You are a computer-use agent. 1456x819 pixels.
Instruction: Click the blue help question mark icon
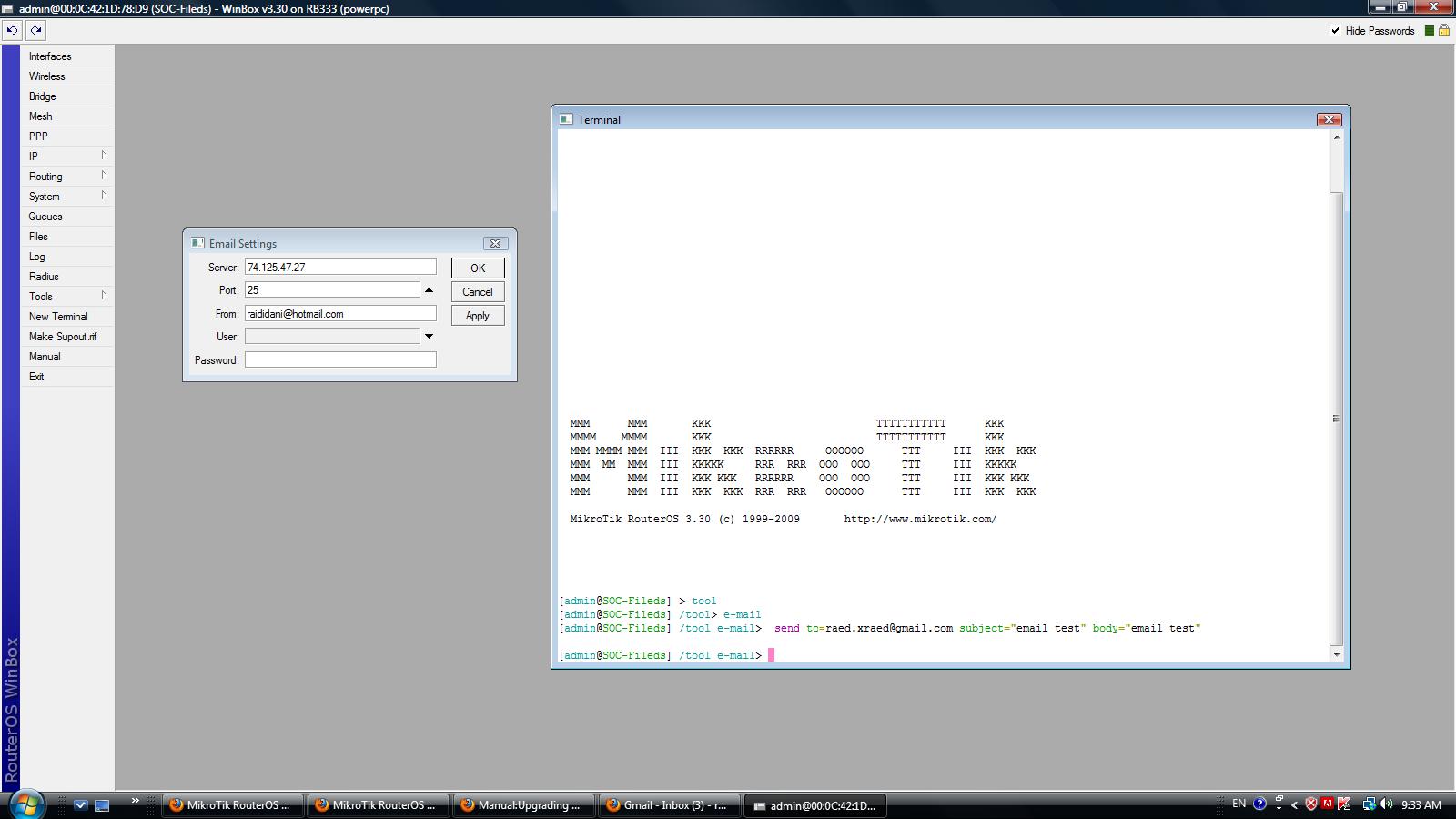click(1259, 804)
